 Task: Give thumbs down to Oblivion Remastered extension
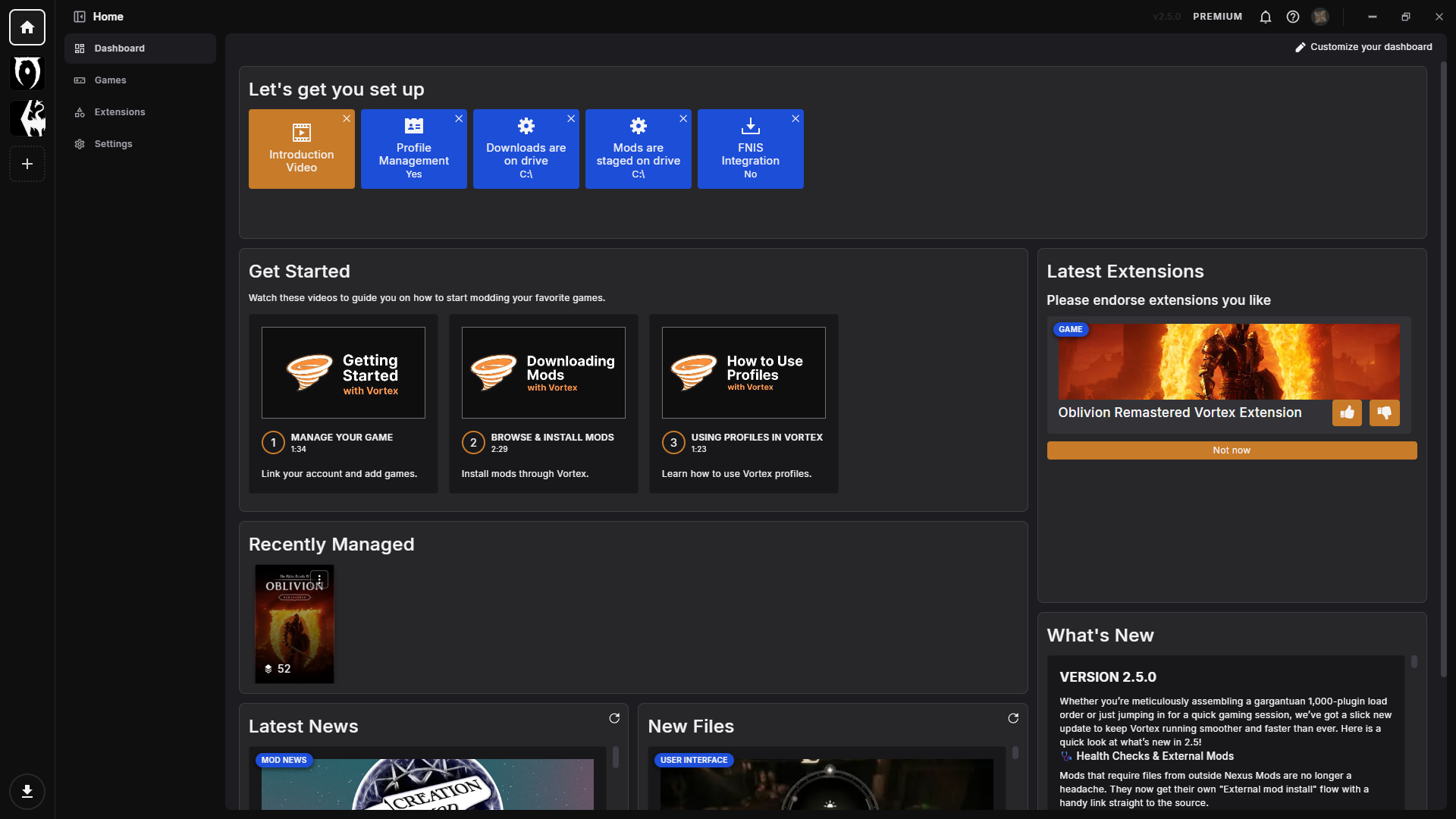[1385, 413]
